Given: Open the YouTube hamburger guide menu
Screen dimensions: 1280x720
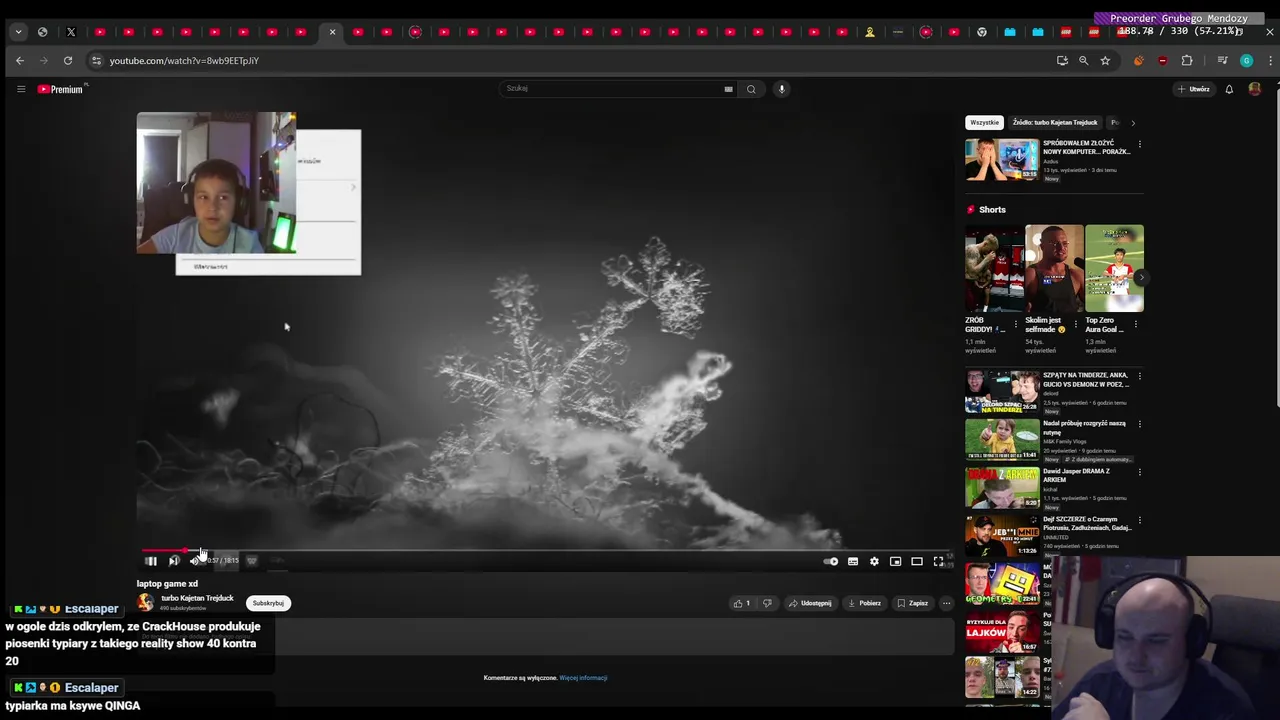Looking at the screenshot, I should (20, 89).
